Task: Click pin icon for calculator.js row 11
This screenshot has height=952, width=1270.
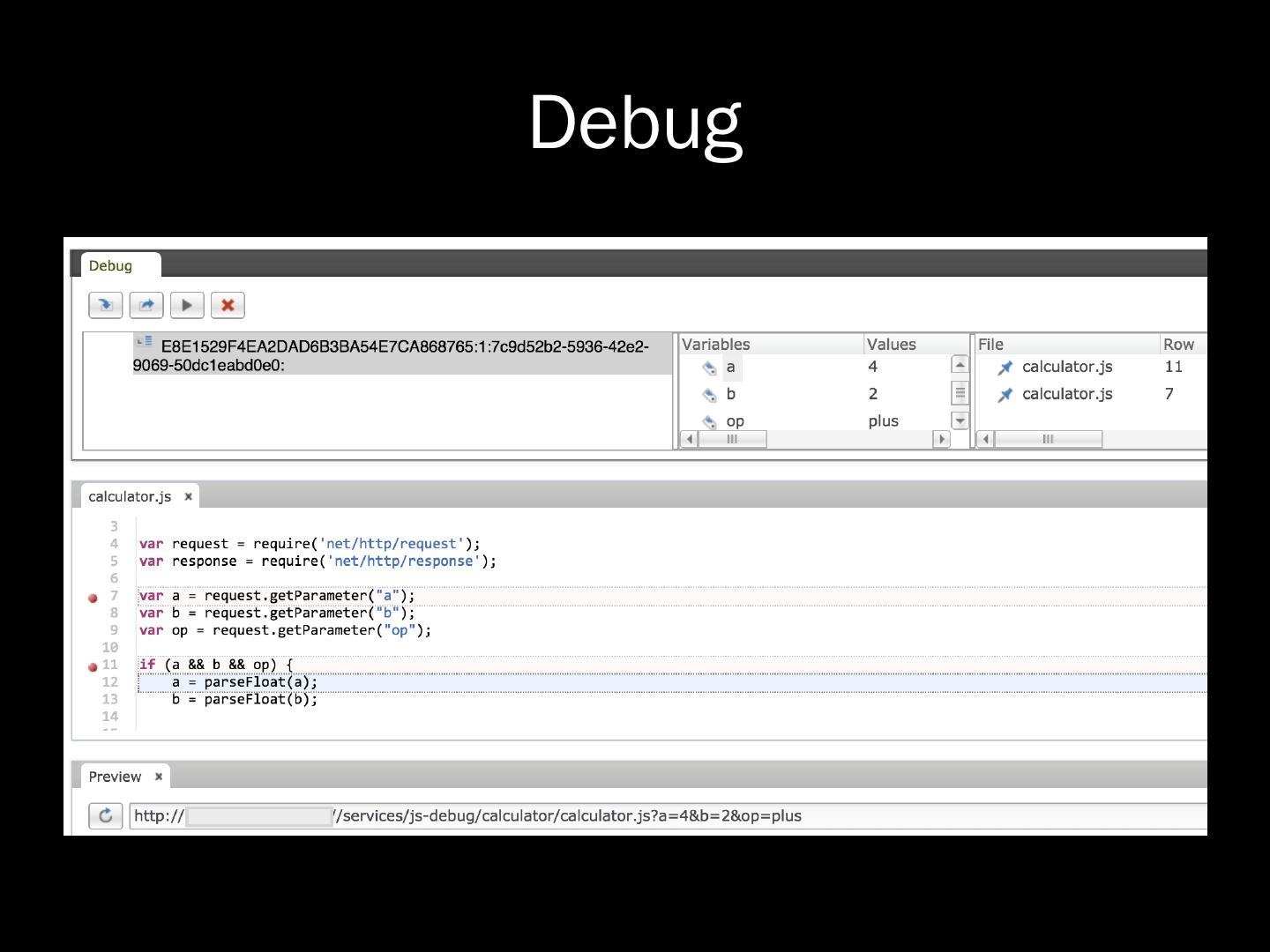Action: 1005,368
